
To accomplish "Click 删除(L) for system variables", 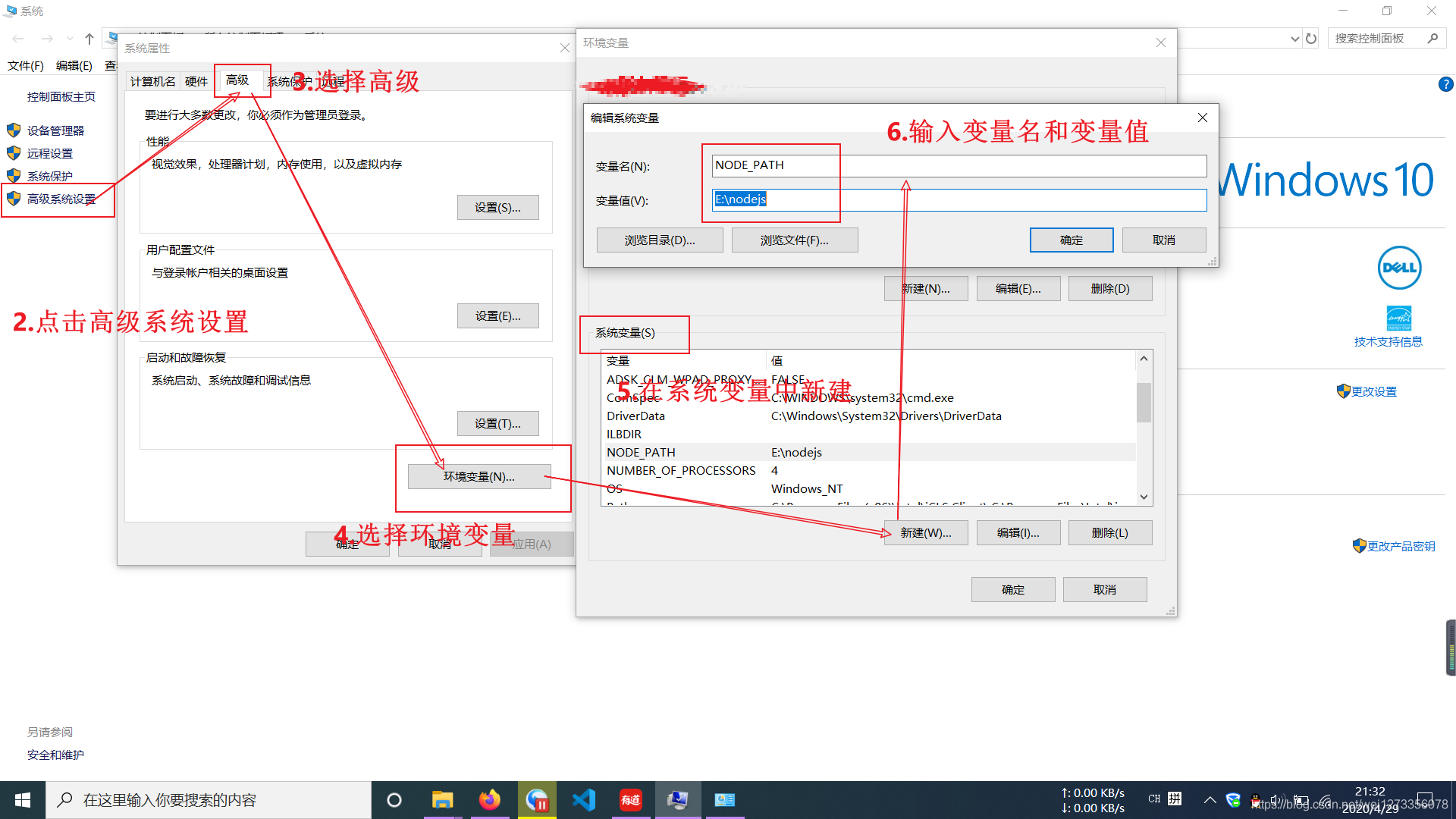I will pos(1110,532).
